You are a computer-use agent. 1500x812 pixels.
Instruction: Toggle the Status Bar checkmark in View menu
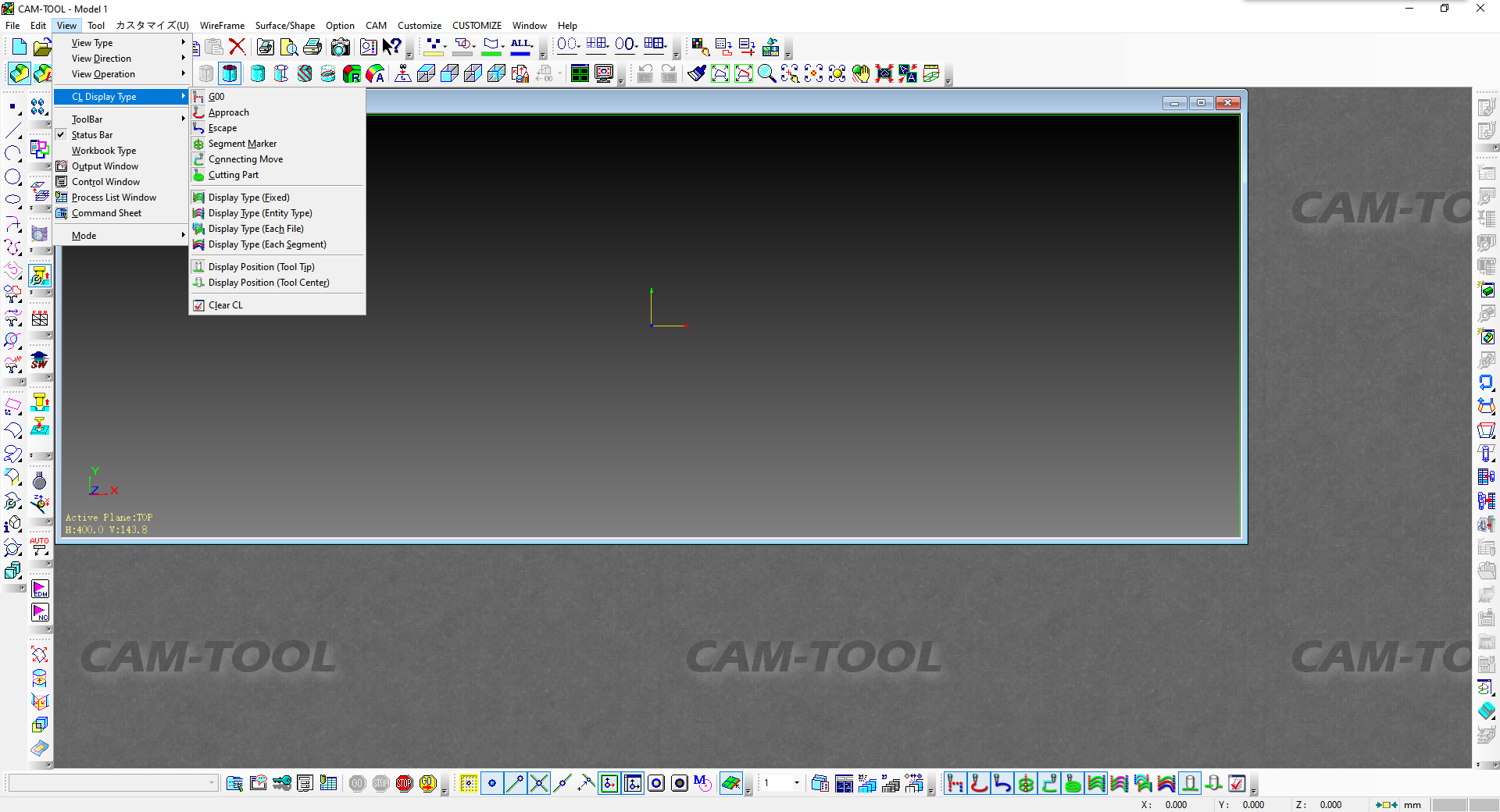coord(62,135)
